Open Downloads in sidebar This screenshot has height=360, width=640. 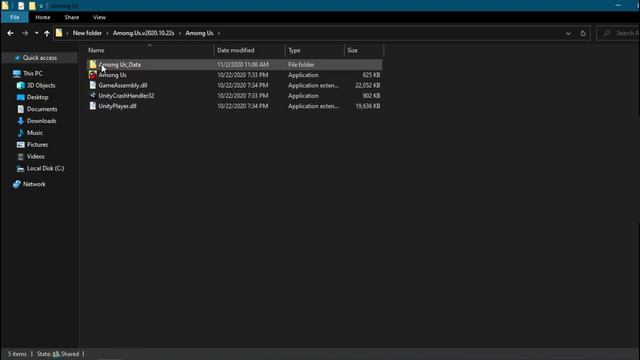tap(42, 121)
